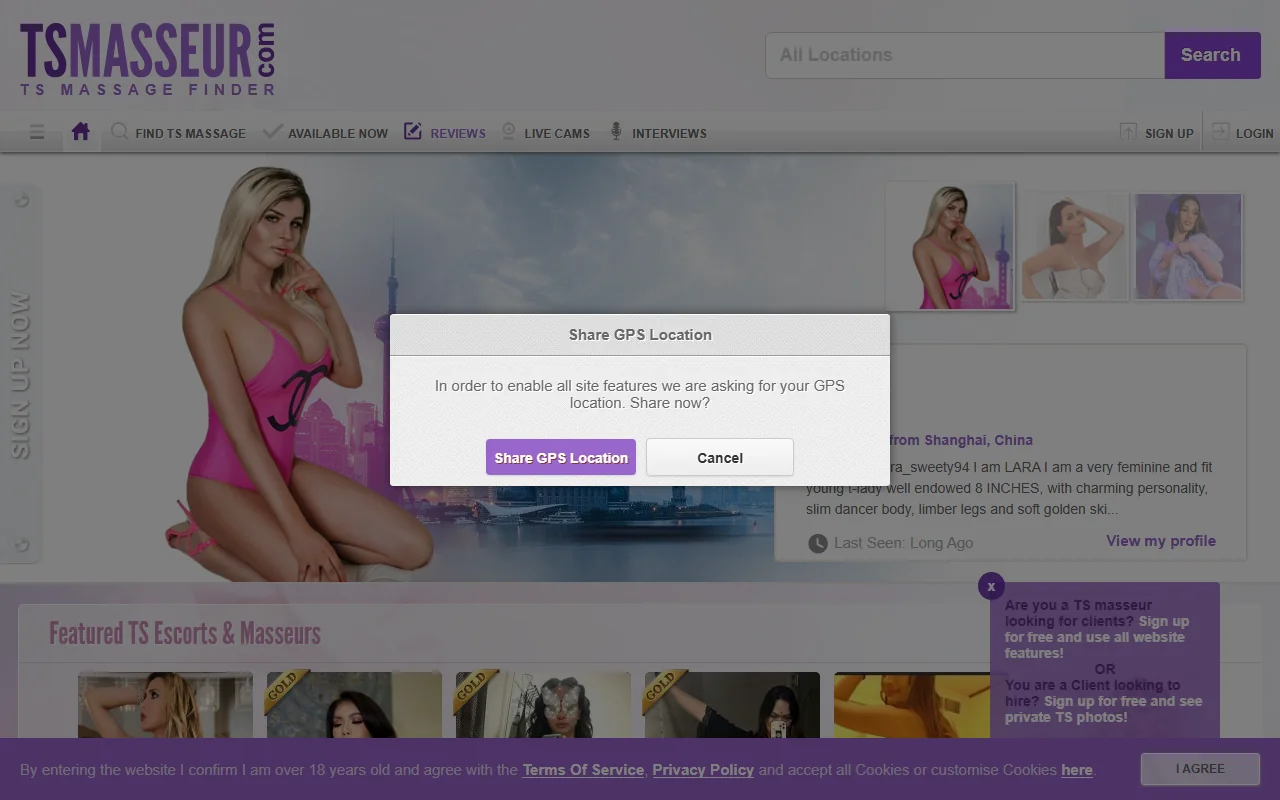Viewport: 1280px width, 800px height.
Task: Click the Live Cams location pin icon
Action: pos(508,131)
